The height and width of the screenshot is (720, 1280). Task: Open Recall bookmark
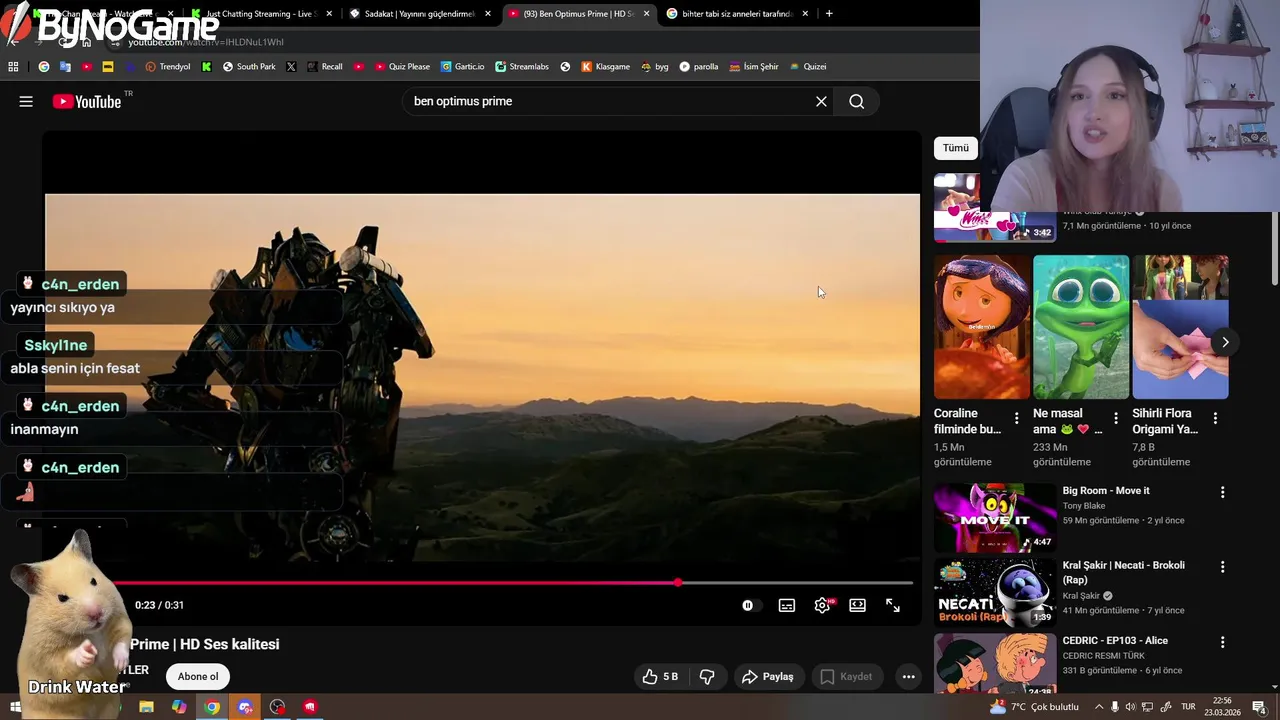[x=325, y=67]
